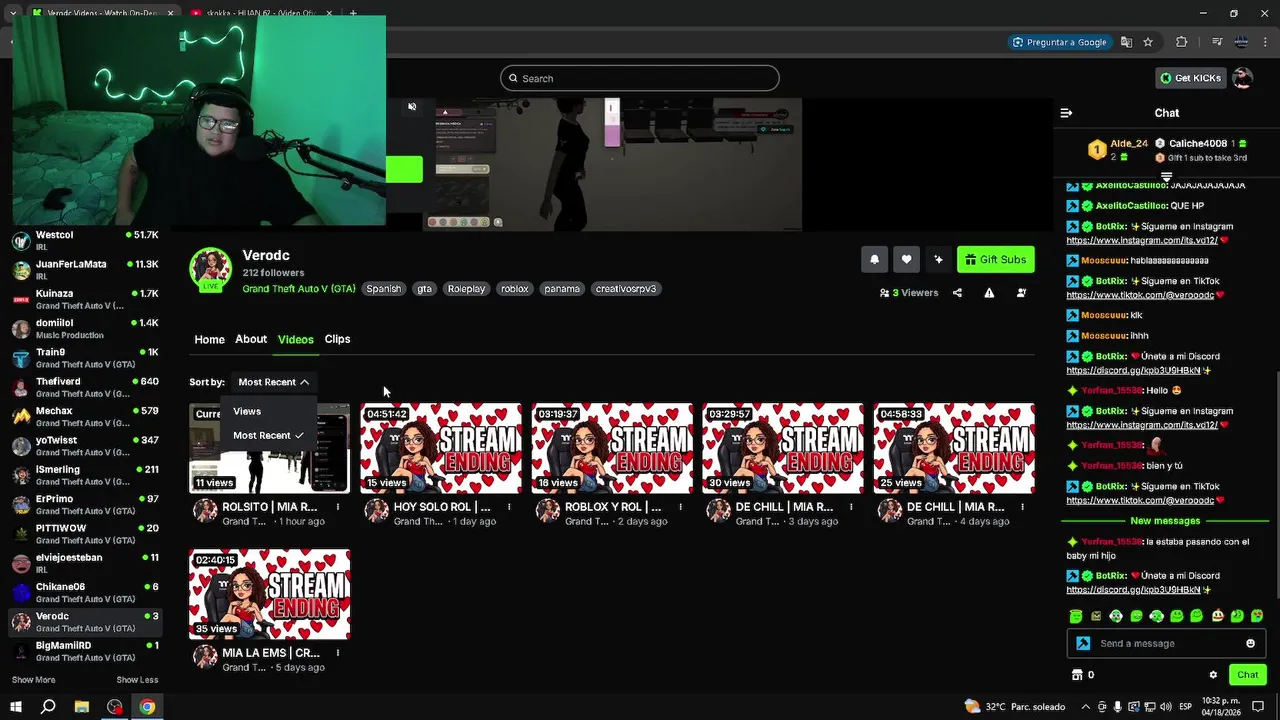The image size is (1280, 720).
Task: Open the Chrome translate page icon
Action: [x=1126, y=42]
